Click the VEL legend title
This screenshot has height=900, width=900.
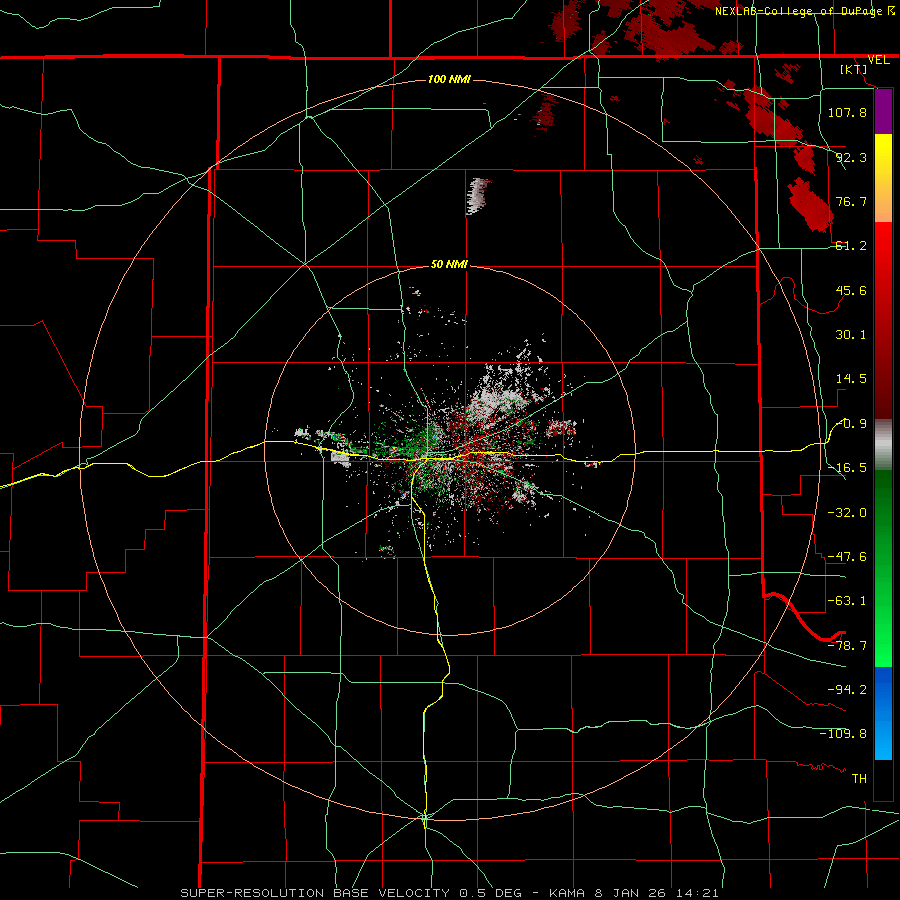pos(878,60)
